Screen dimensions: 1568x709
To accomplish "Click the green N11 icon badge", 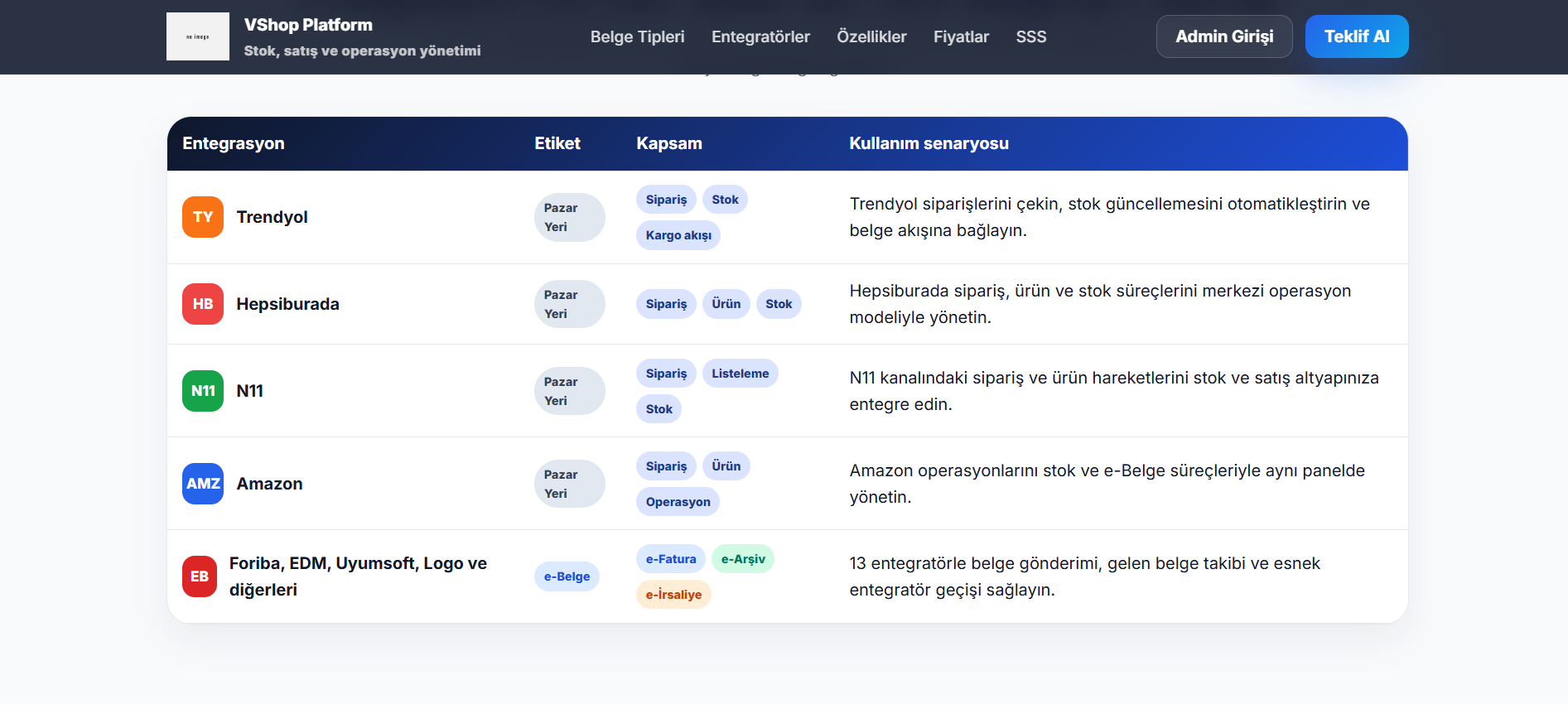I will [x=203, y=391].
